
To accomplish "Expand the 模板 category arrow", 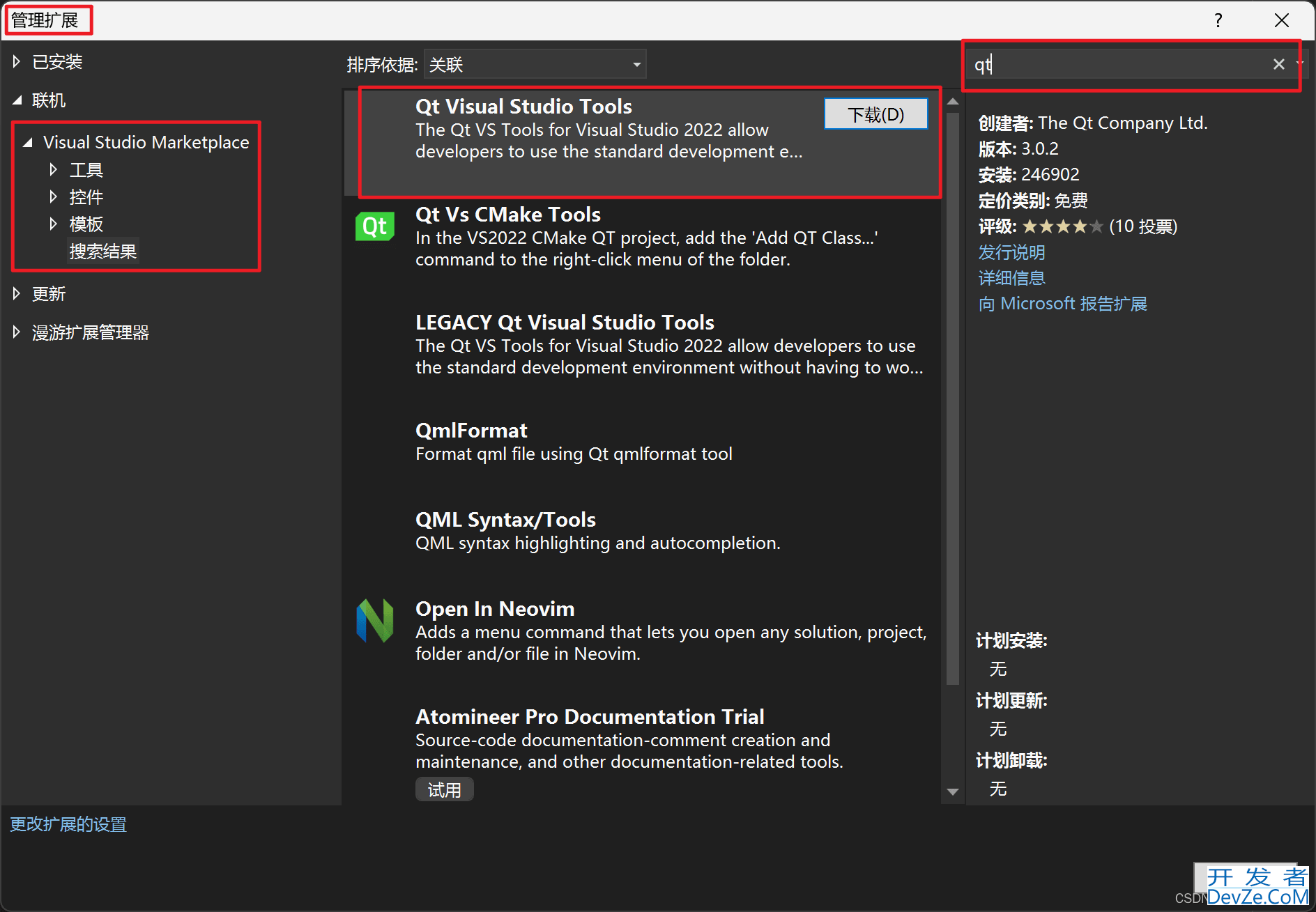I will [53, 224].
